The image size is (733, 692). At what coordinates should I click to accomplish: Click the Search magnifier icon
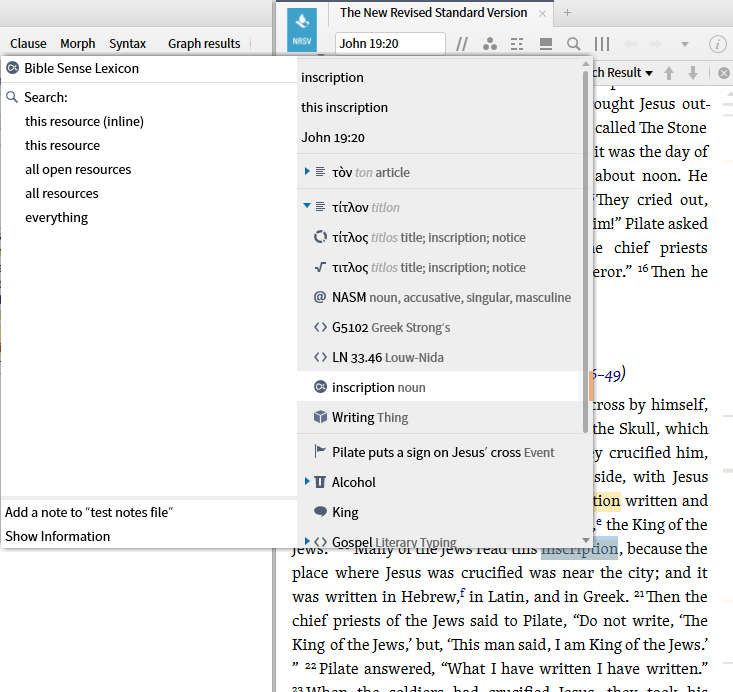coord(12,97)
